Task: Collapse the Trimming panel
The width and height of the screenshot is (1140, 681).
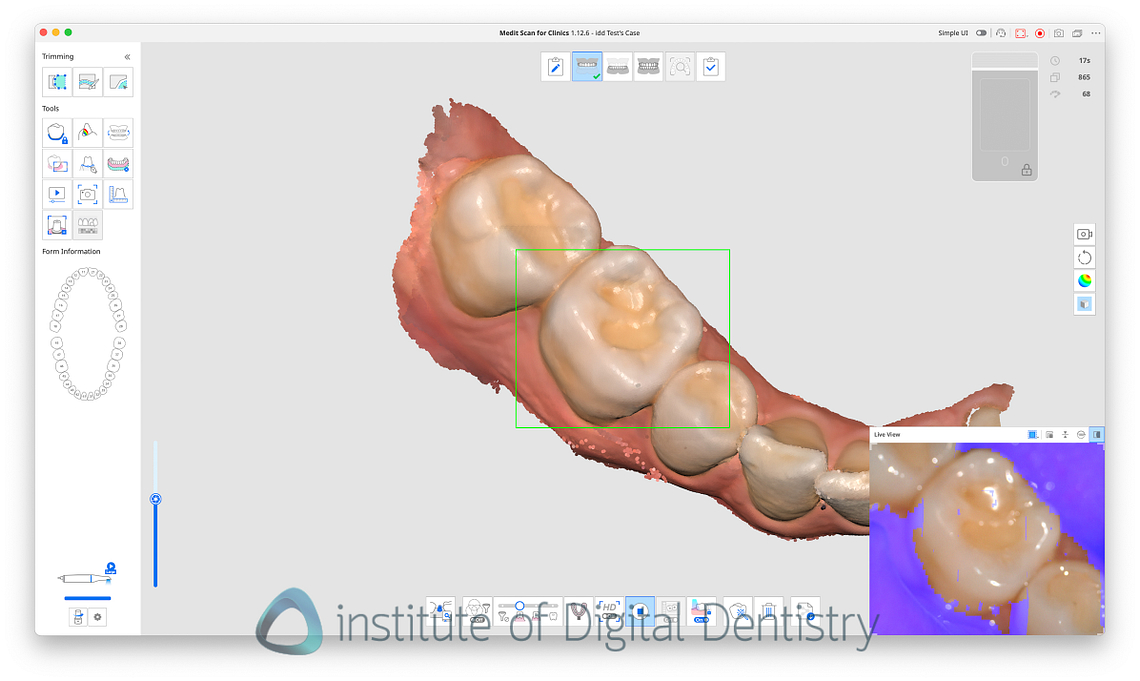Action: [126, 56]
